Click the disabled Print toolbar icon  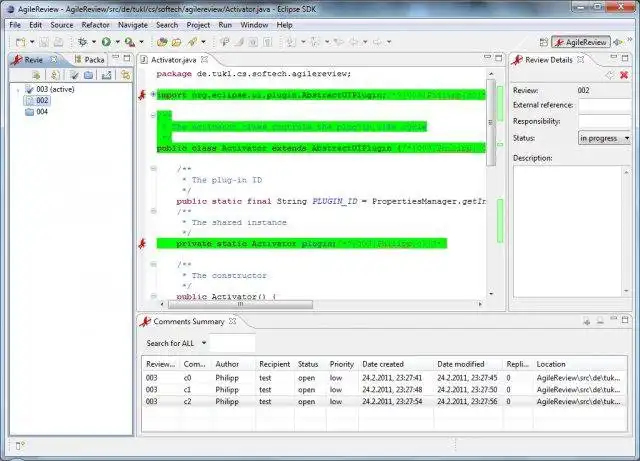[x=59, y=42]
